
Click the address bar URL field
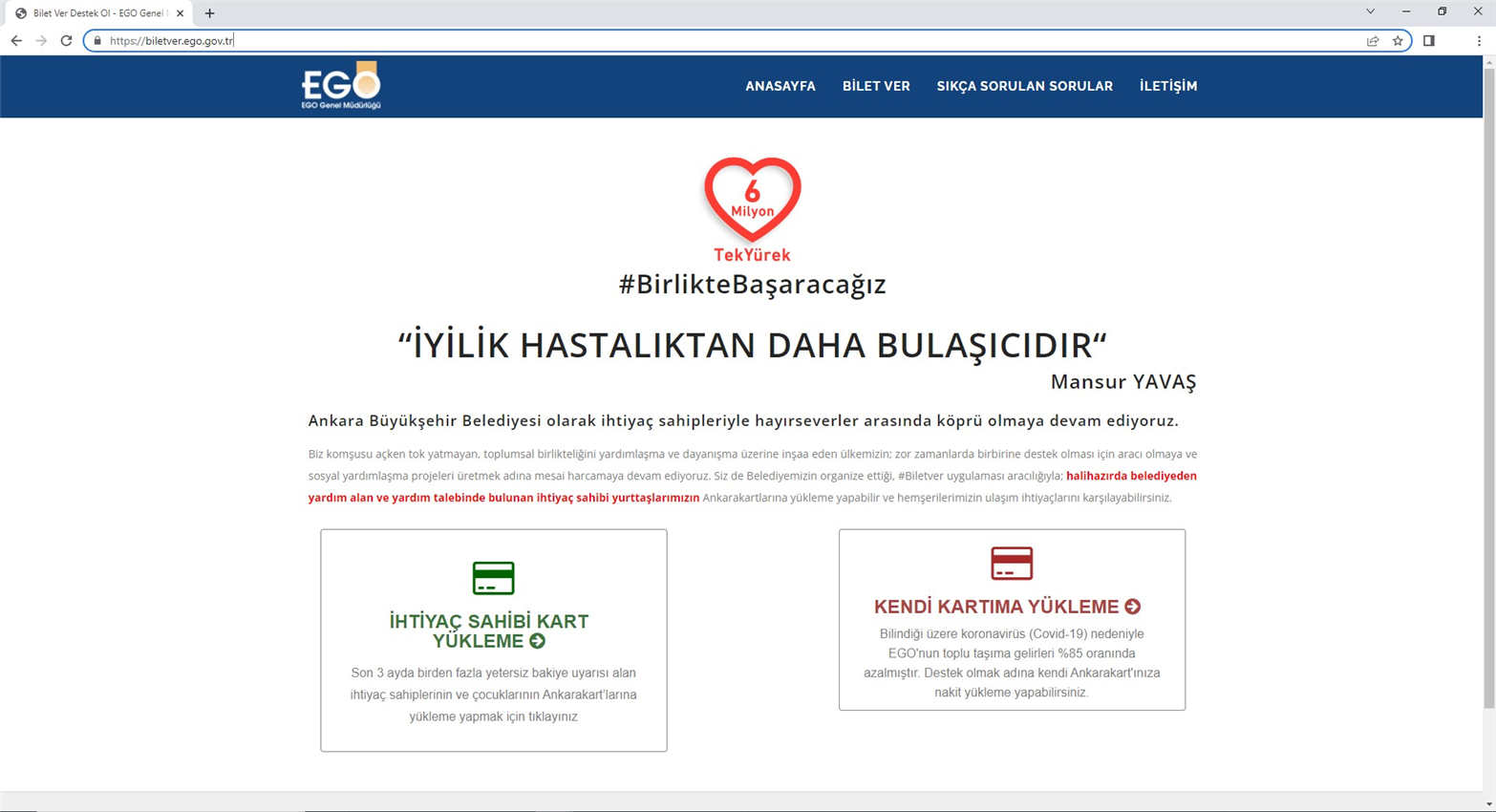[669, 41]
